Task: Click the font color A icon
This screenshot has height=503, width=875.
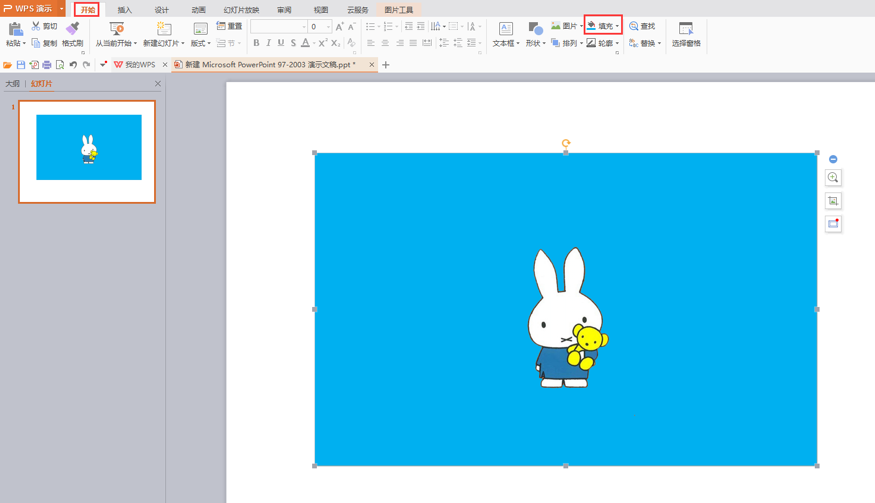Action: pos(305,43)
